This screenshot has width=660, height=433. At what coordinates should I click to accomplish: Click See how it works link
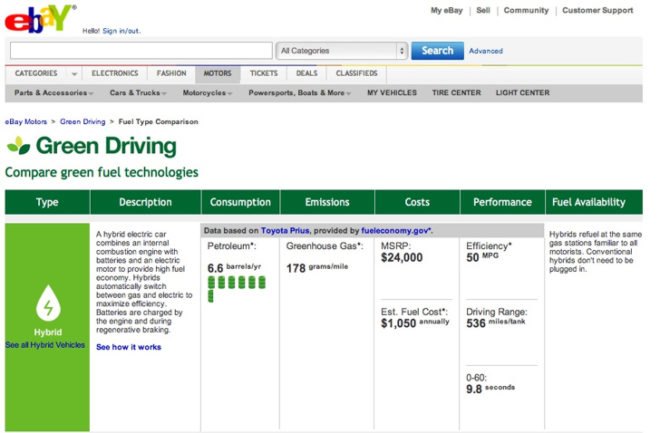pyautogui.click(x=129, y=347)
